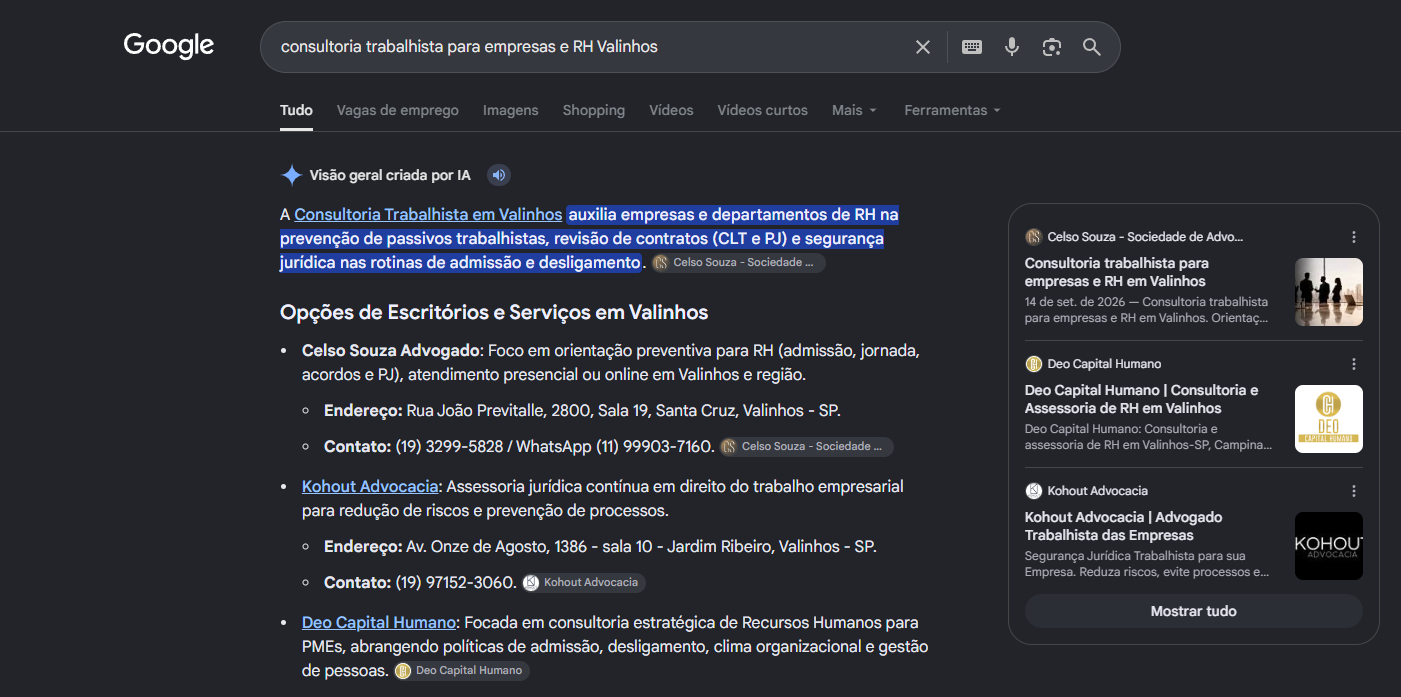Click the KOHOUT Advocacia logo thumbnail
1401x697 pixels.
[x=1329, y=546]
